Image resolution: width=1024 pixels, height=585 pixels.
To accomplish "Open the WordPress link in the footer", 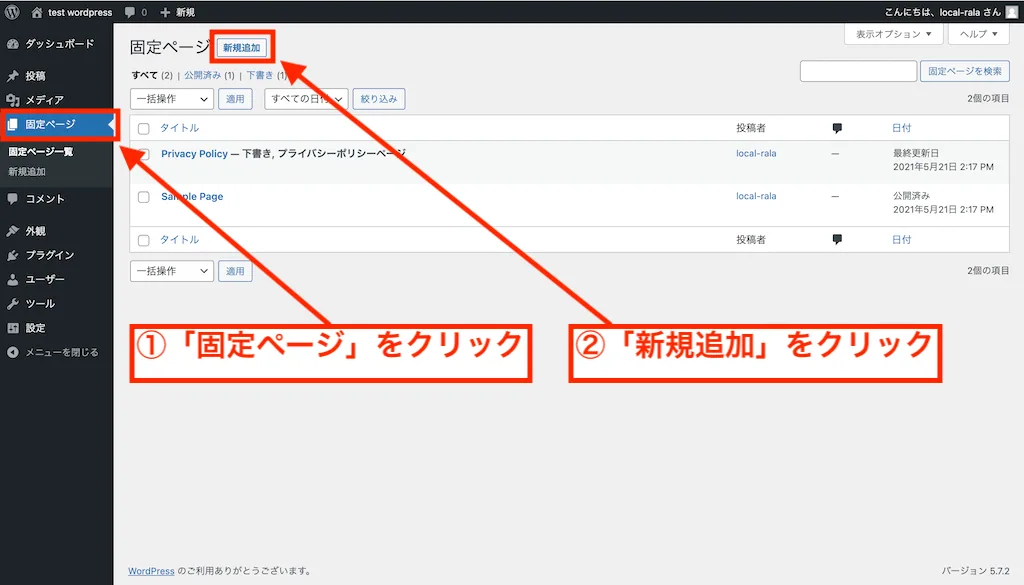I will point(151,571).
